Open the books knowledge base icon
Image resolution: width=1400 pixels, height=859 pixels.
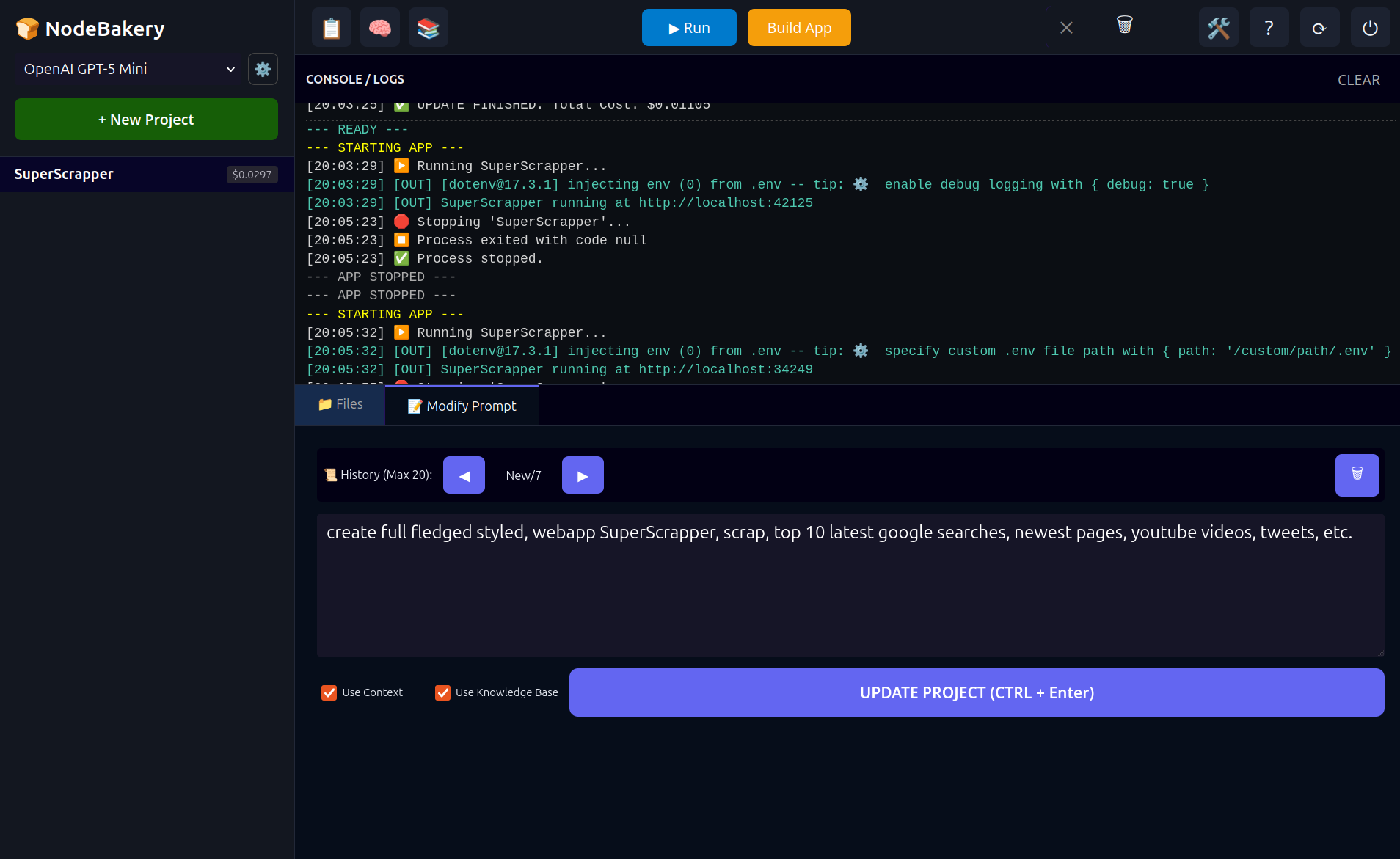click(x=429, y=28)
